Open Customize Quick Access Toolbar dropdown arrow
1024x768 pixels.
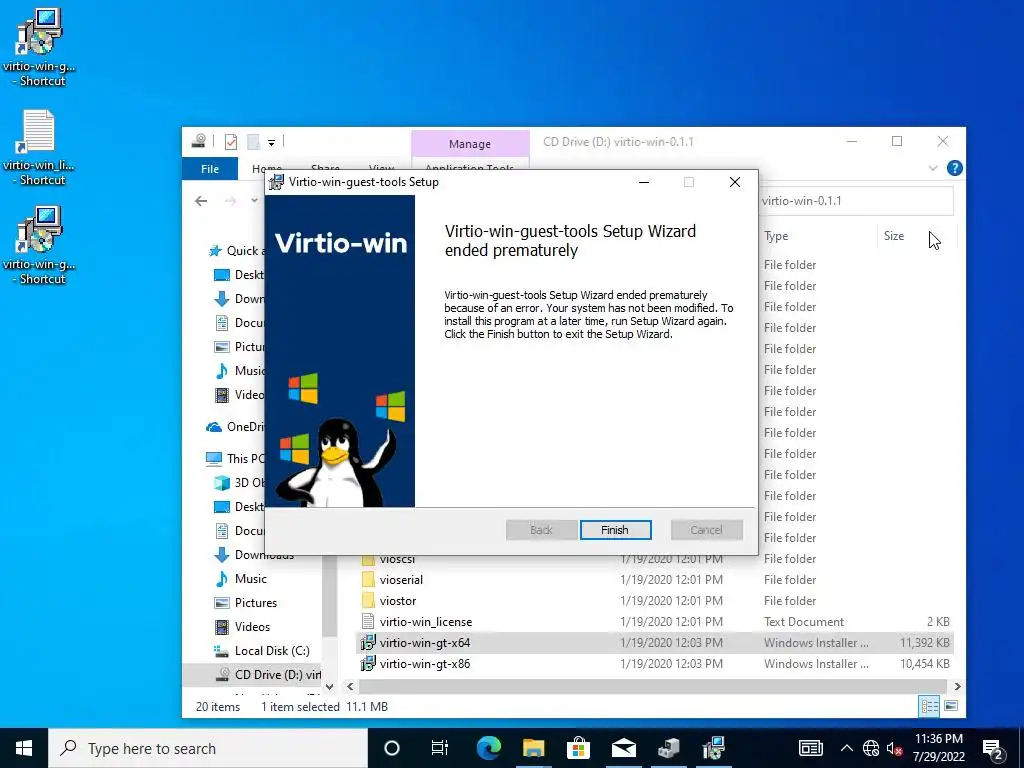tap(271, 142)
